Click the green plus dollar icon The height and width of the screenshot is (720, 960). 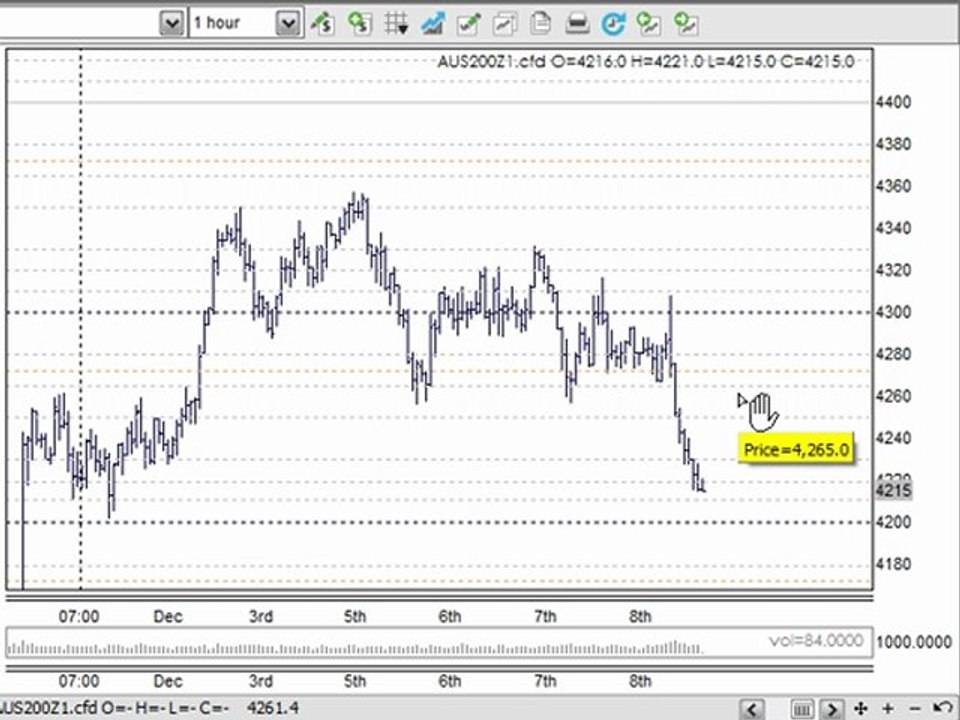[x=359, y=23]
